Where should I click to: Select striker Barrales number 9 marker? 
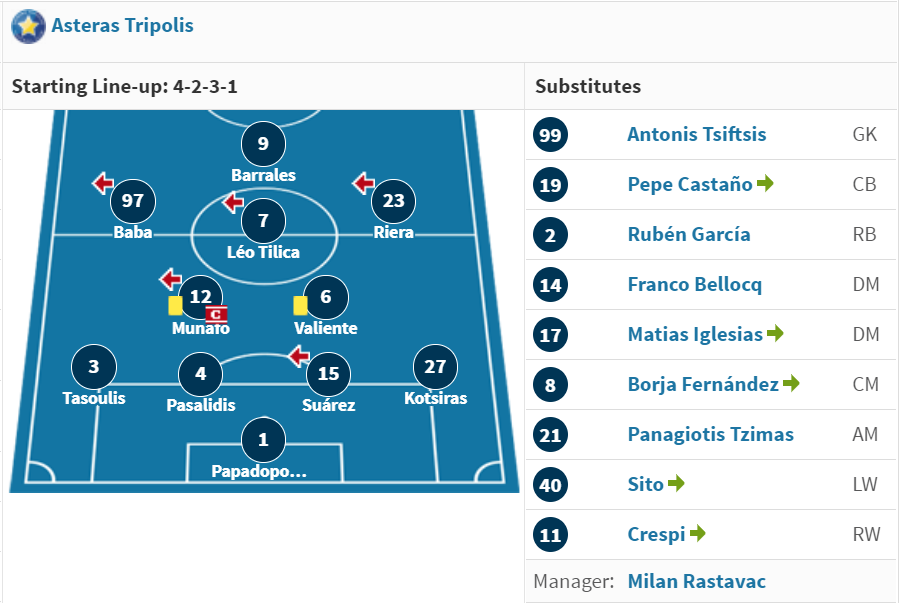(x=263, y=143)
